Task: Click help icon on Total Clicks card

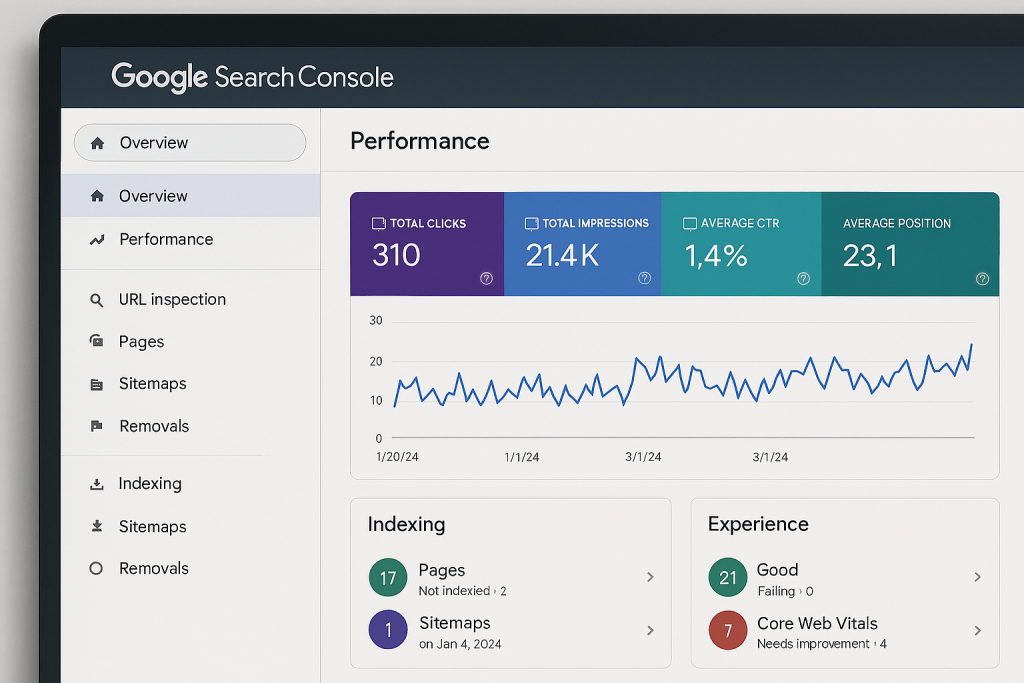Action: pyautogui.click(x=486, y=279)
